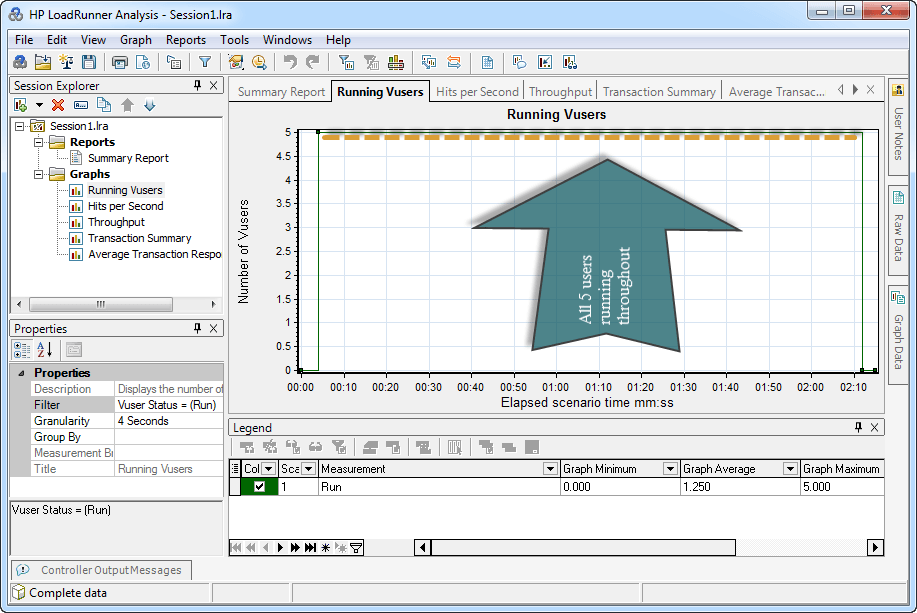Open the Measurement column dropdown in Legend
The width and height of the screenshot is (917, 613).
[549, 469]
